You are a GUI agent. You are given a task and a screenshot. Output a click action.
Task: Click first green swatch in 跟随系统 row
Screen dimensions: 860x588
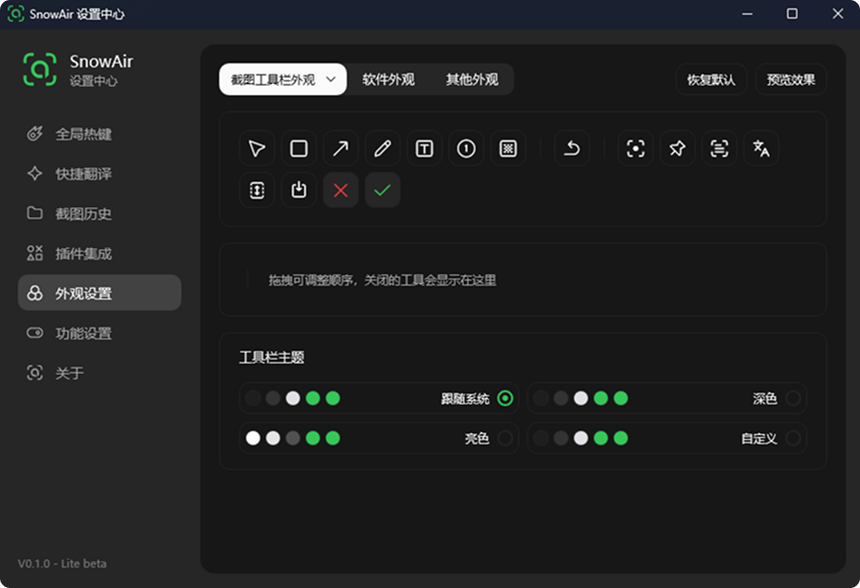pos(313,398)
